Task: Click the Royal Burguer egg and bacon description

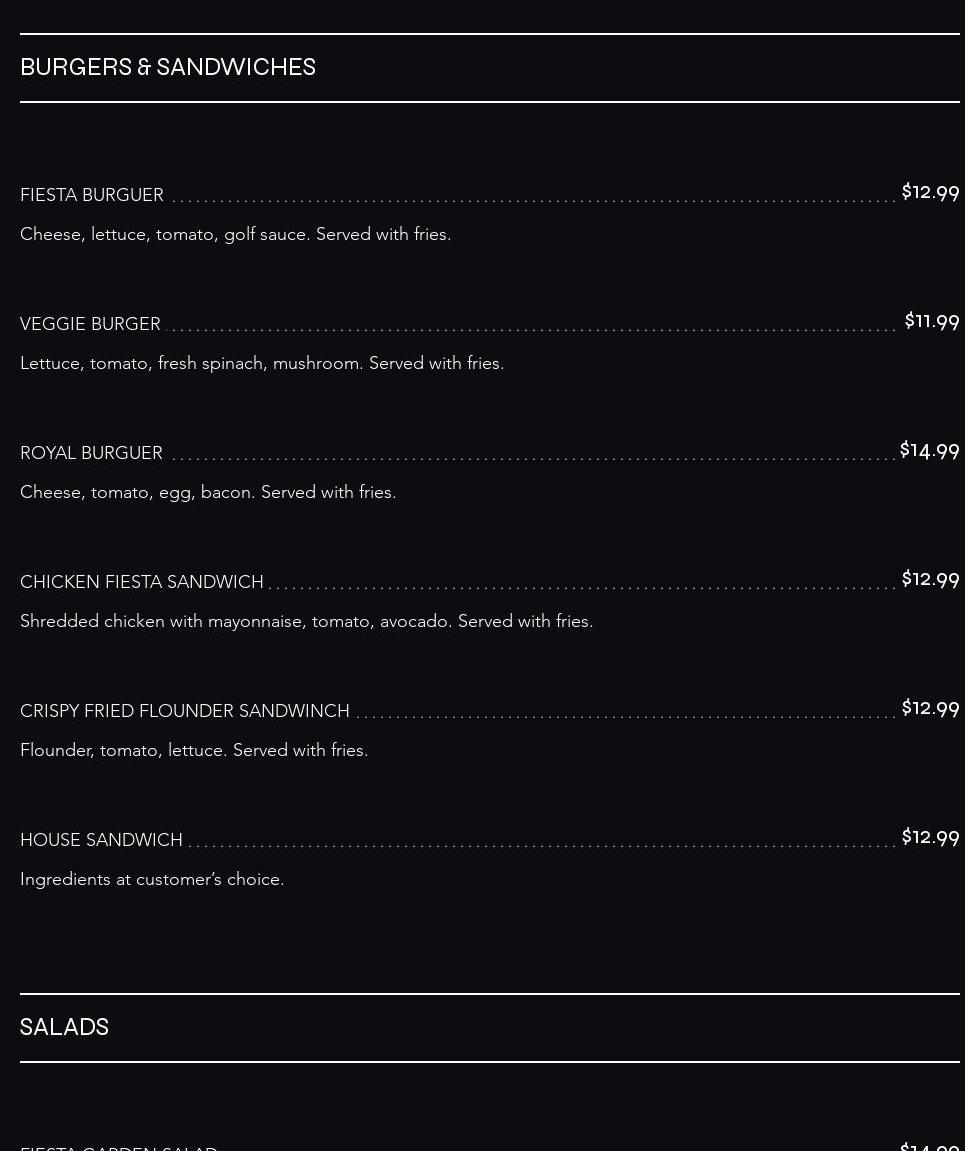Action: point(208,492)
